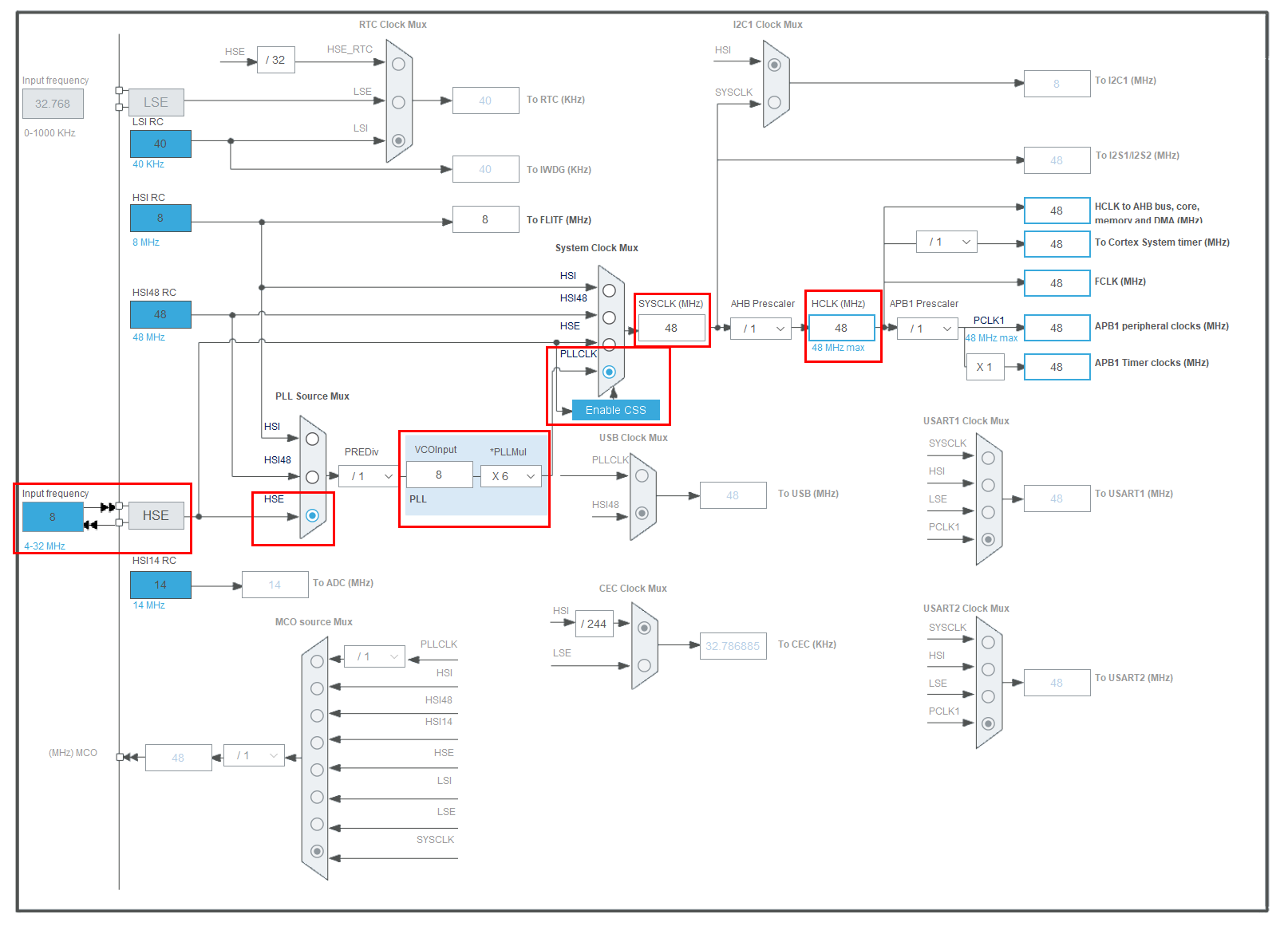Select SYSCLK in the USART2 Clock Mux
Screen dimensions: 1288x926
click(989, 642)
